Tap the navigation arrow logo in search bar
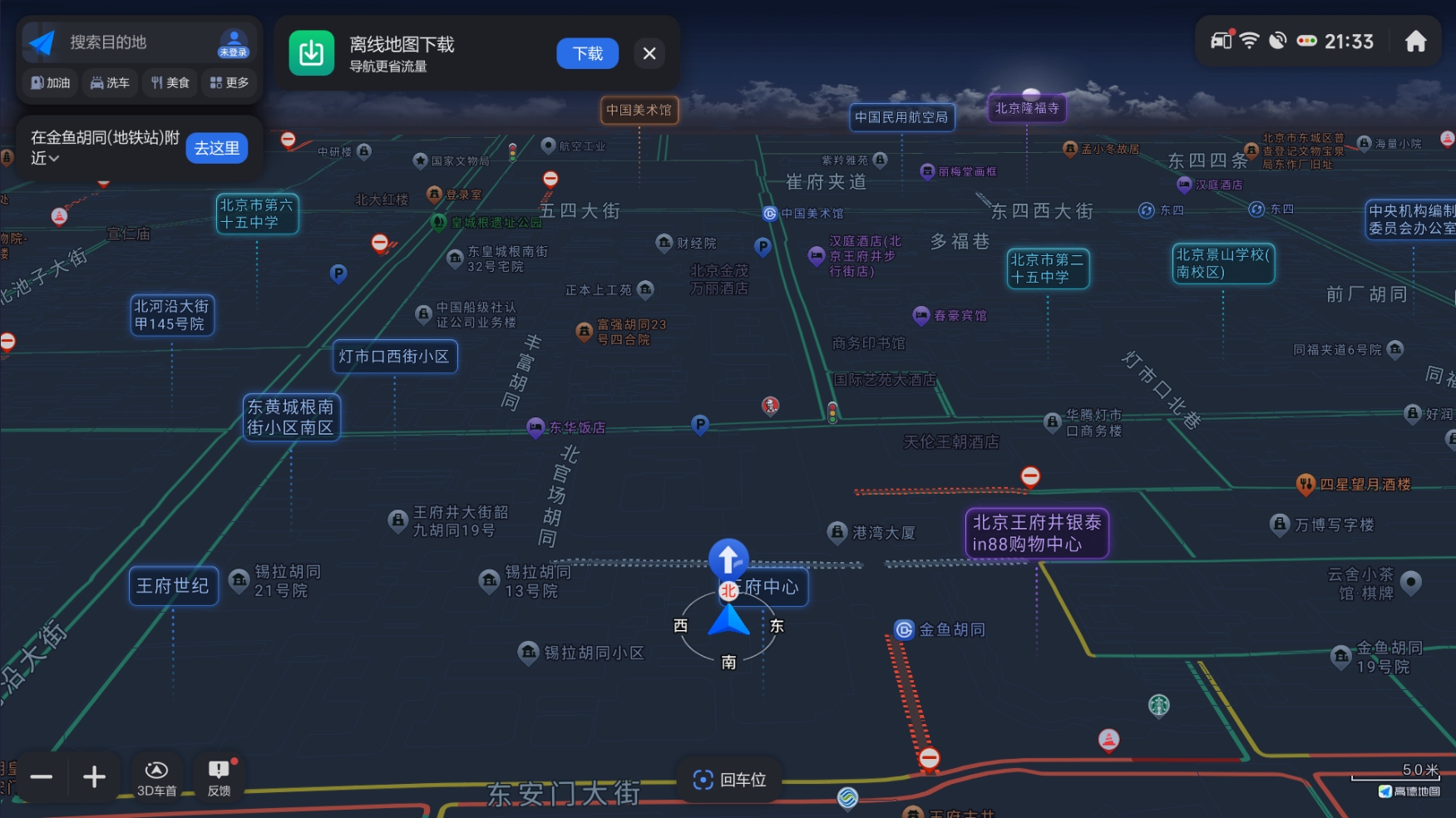This screenshot has width=1456, height=818. tap(42, 42)
